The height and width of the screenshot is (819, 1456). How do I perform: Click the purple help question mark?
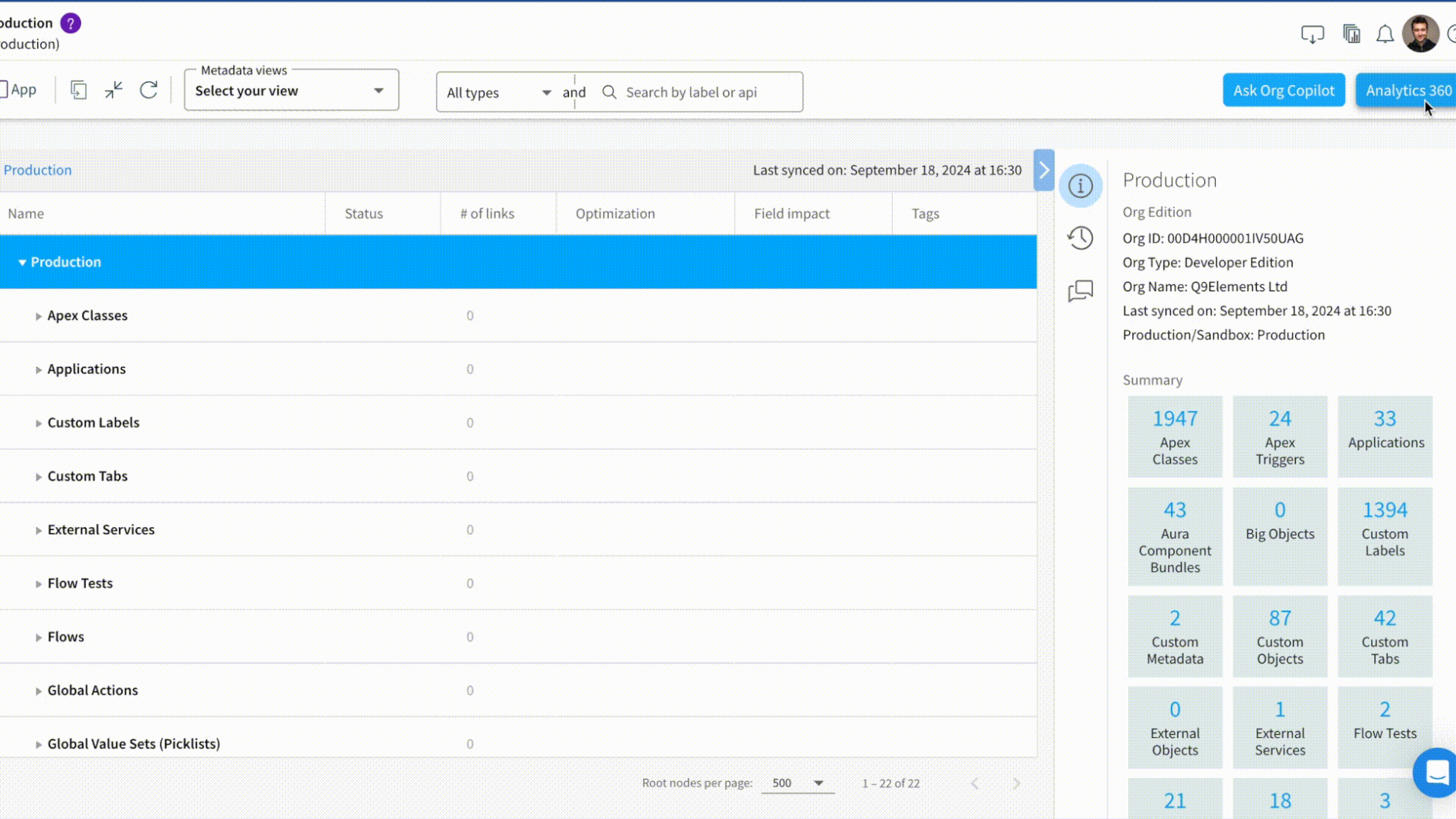point(70,22)
